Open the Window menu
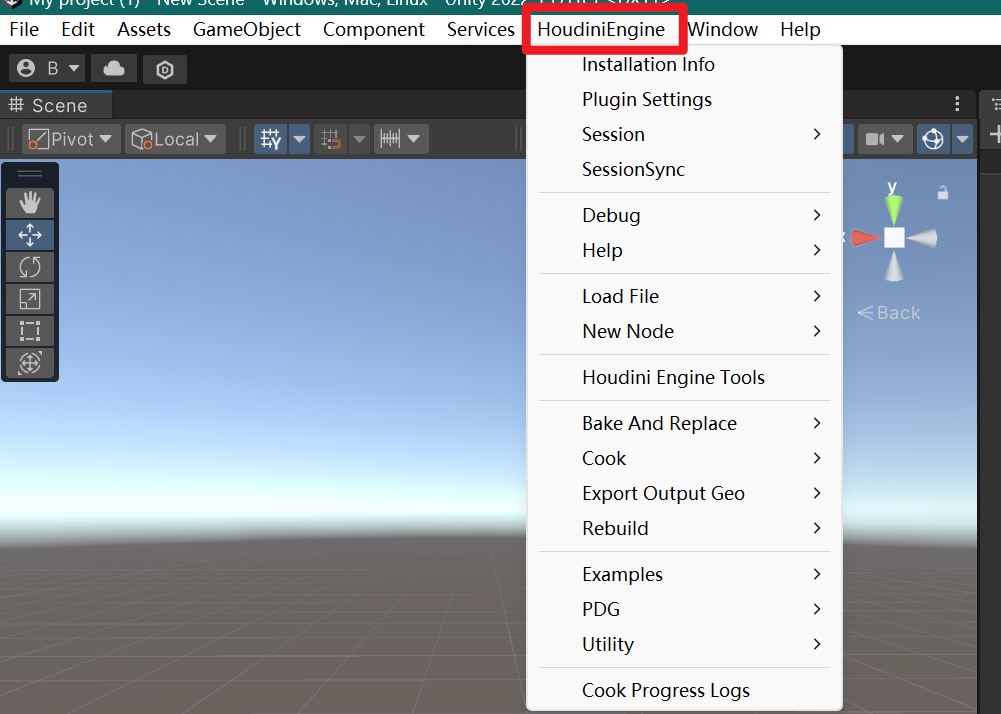Screen dimensions: 1001x714 (x=722, y=29)
